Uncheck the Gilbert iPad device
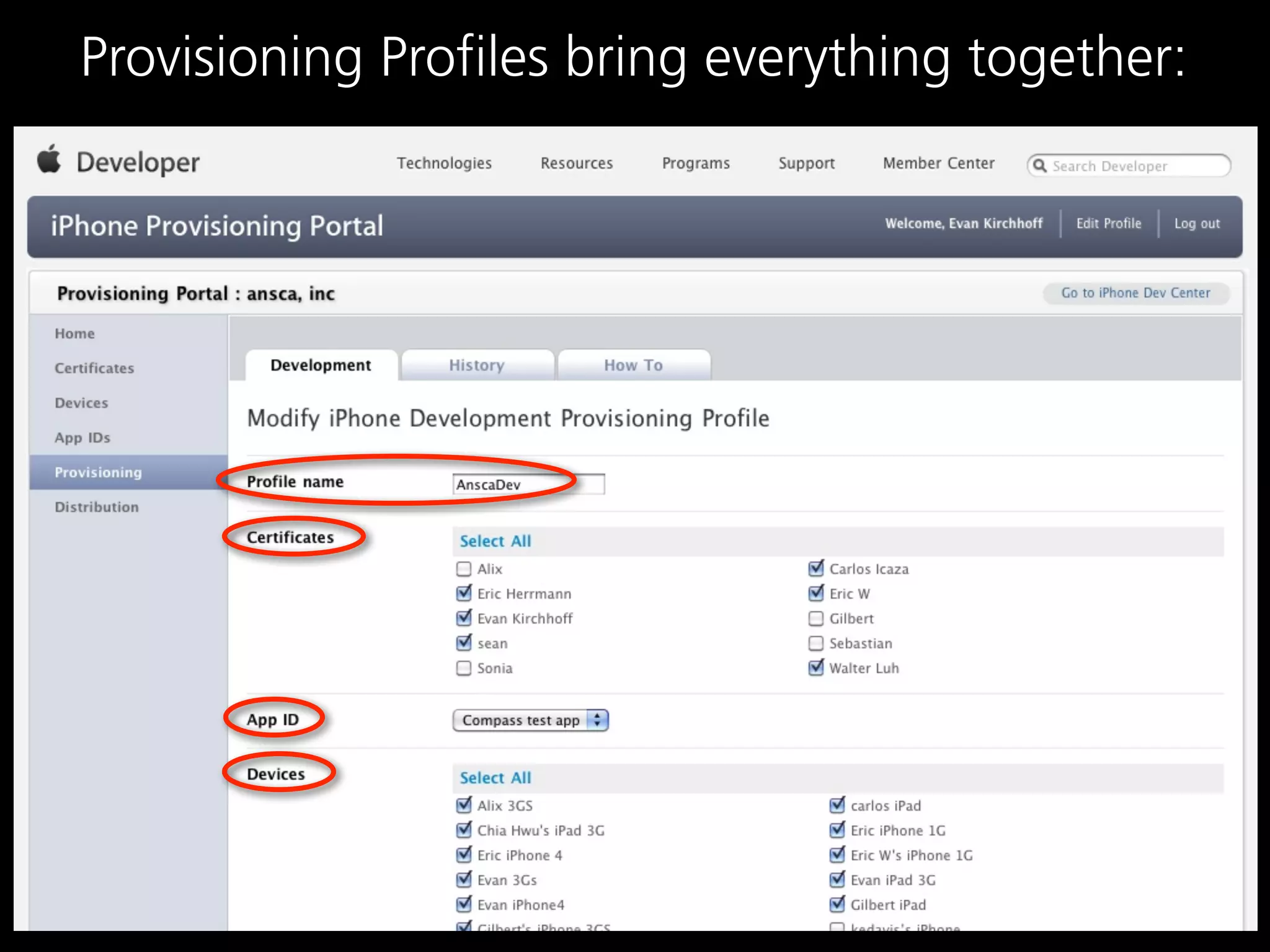The height and width of the screenshot is (952, 1270). 837,905
